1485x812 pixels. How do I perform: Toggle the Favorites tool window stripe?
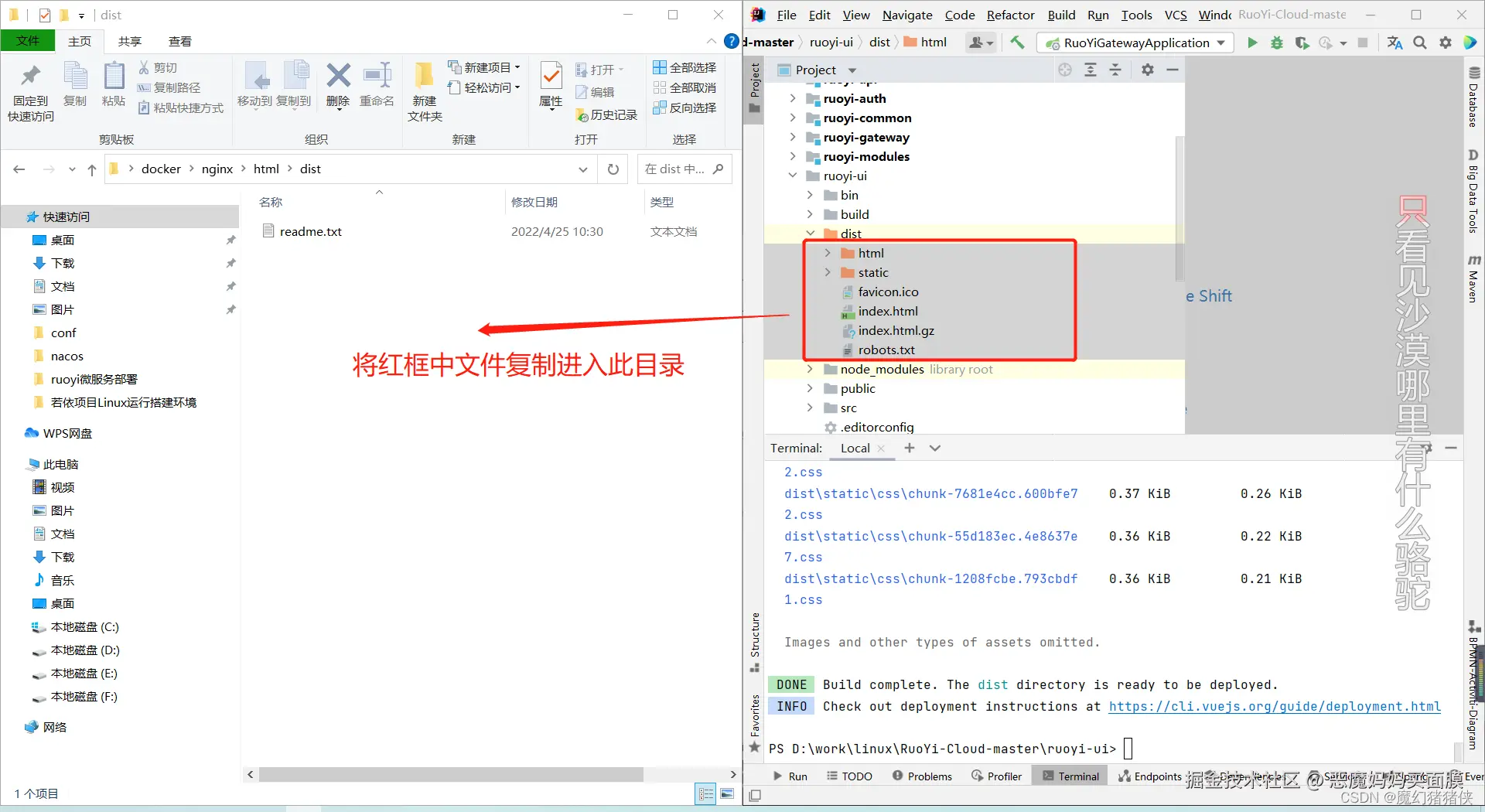755,724
